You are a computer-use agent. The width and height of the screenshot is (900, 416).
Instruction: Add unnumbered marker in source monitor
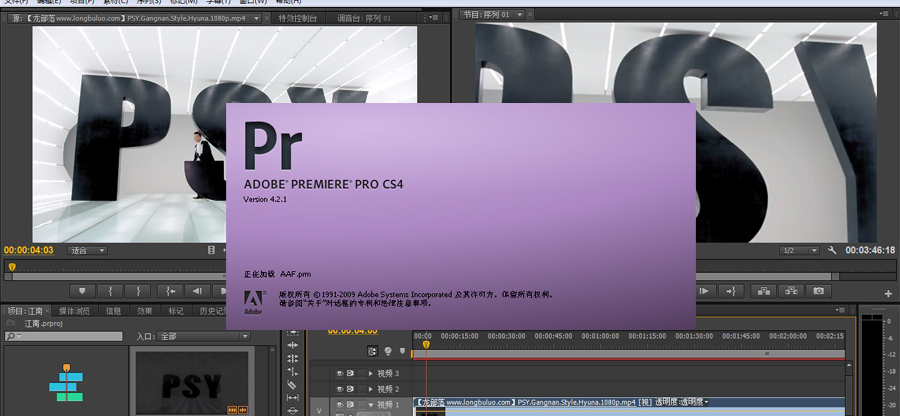82,291
